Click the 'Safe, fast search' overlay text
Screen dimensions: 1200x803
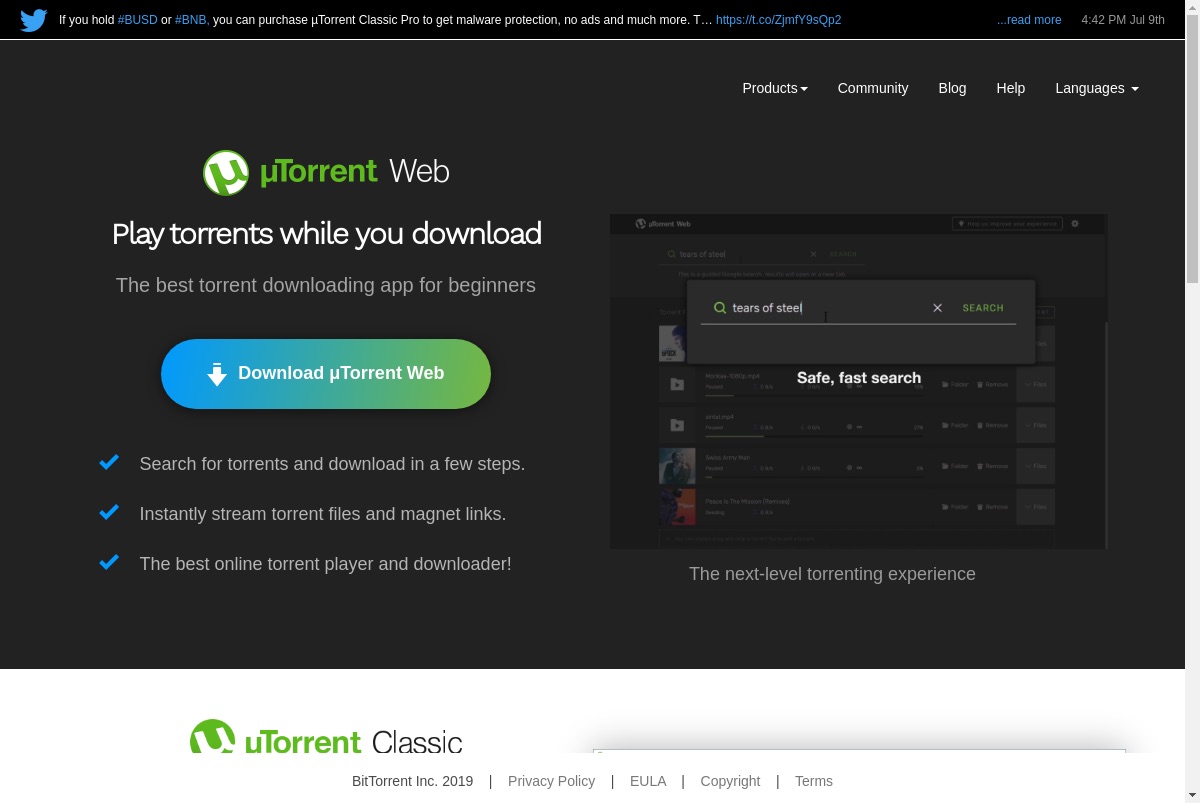pyautogui.click(x=859, y=378)
